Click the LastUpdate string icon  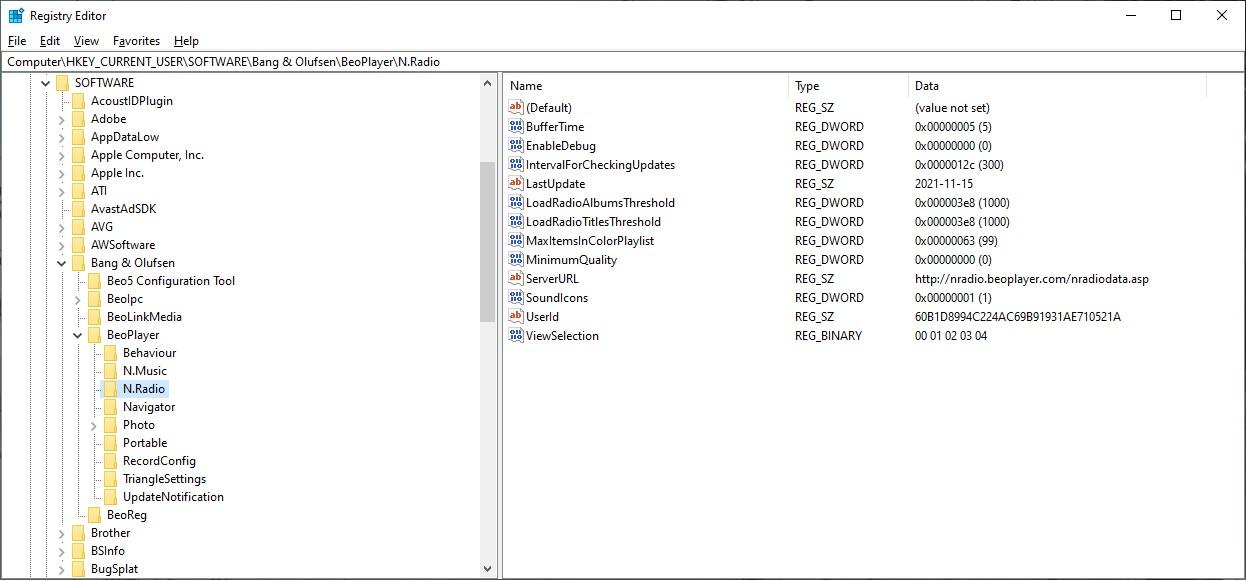pos(516,184)
